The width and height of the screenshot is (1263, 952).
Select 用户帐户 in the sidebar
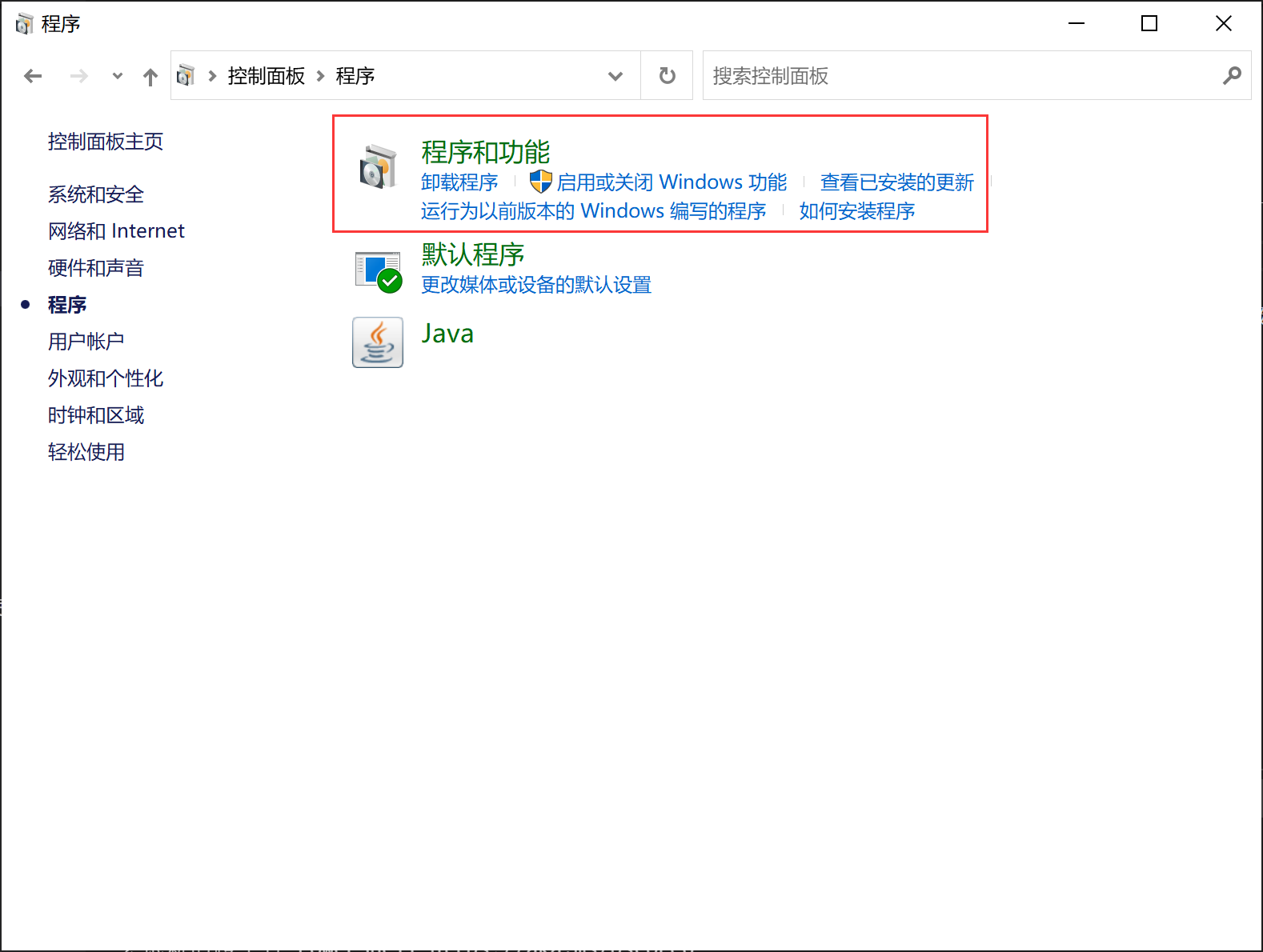(x=86, y=342)
